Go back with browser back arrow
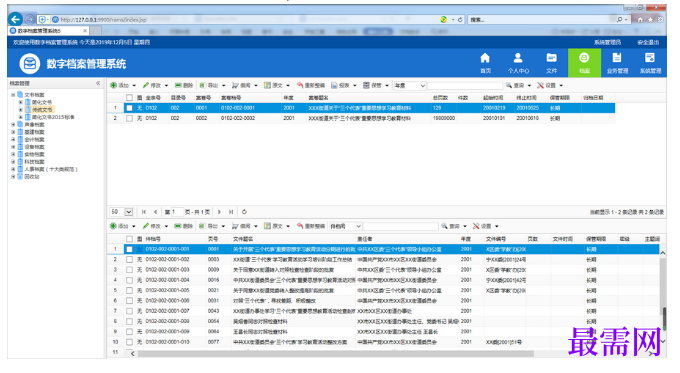The width and height of the screenshot is (680, 373). [x=16, y=19]
